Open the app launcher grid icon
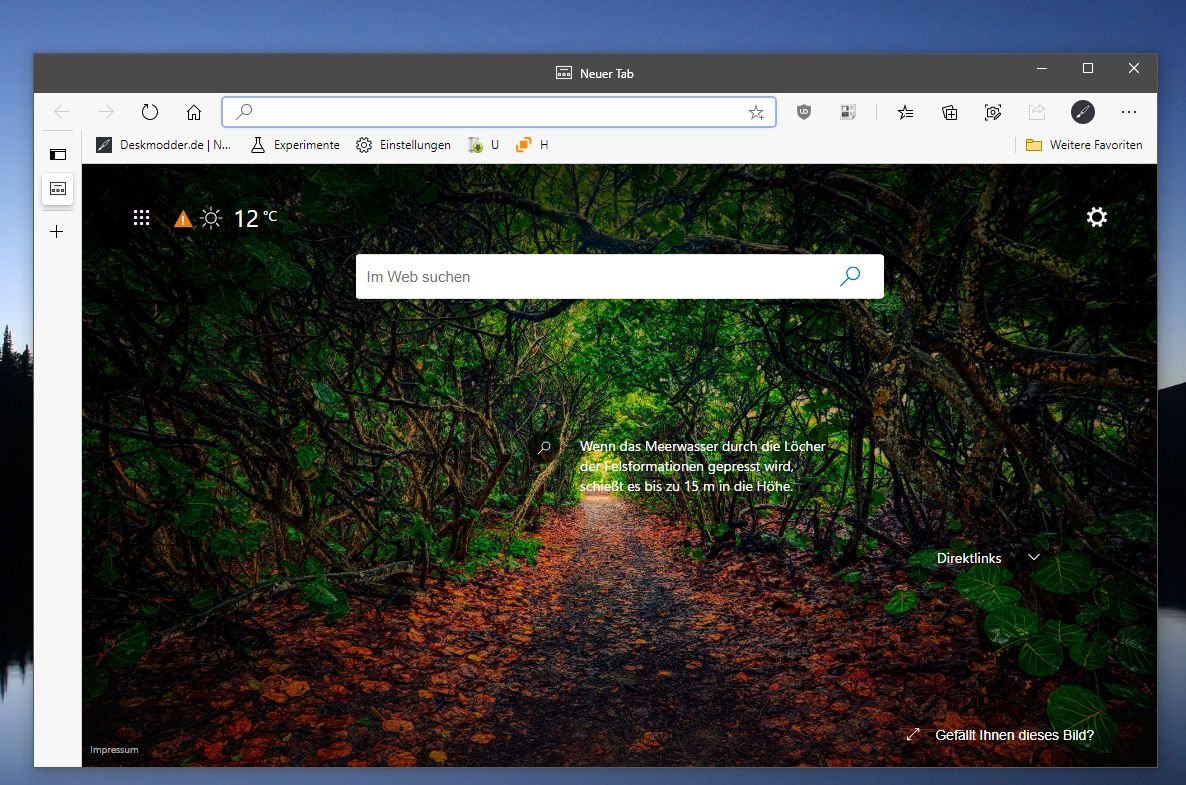The height and width of the screenshot is (785, 1186). pos(141,218)
